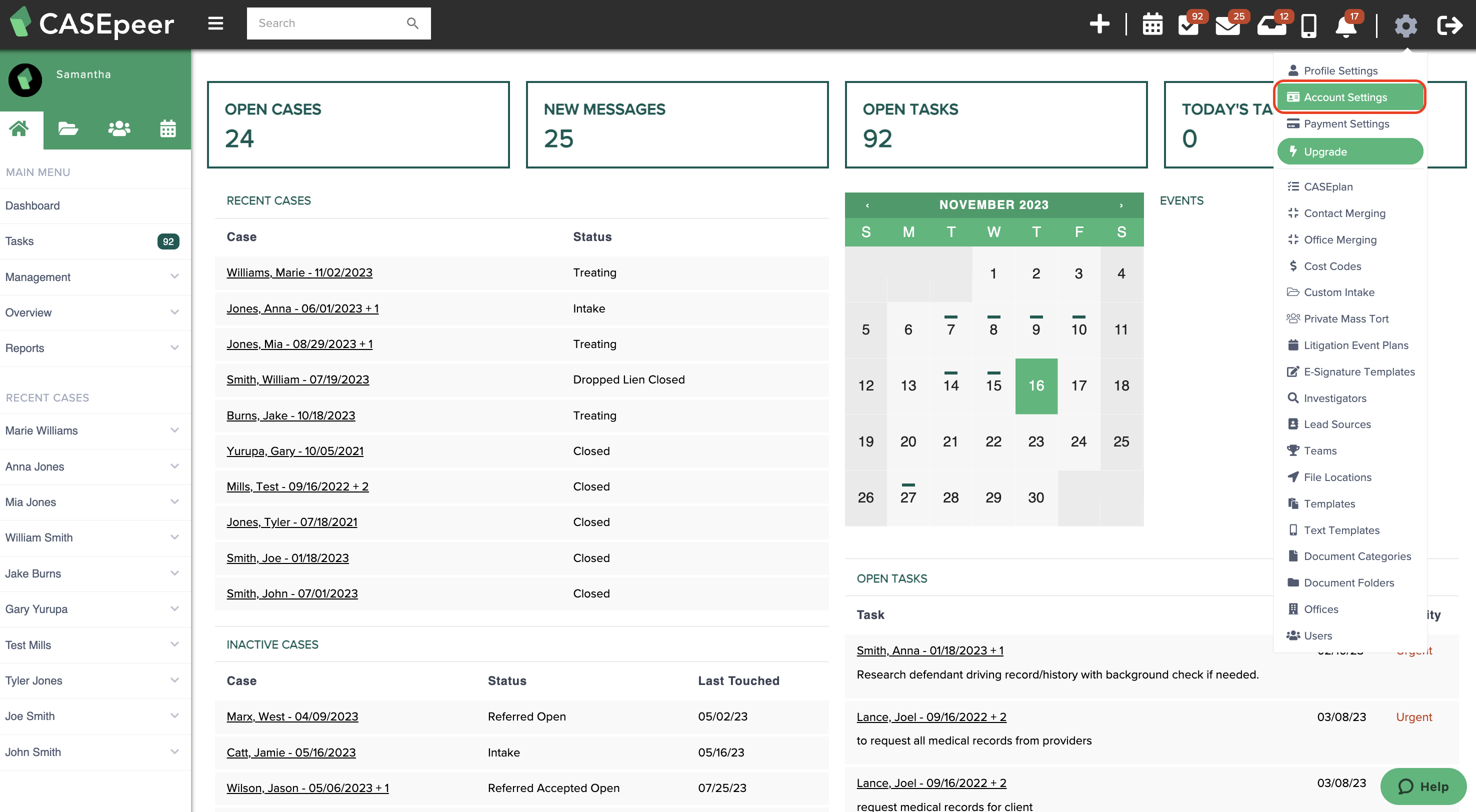Select the open folder cases tab icon
The width and height of the screenshot is (1476, 812).
tap(68, 128)
